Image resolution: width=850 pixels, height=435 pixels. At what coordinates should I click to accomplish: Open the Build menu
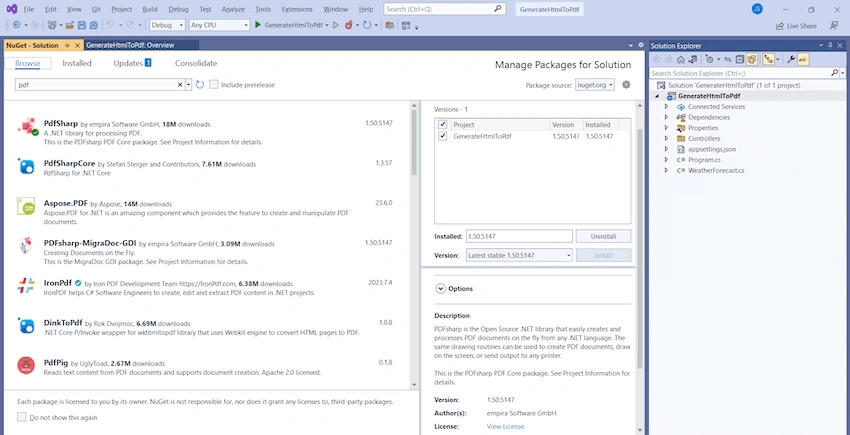pos(150,9)
